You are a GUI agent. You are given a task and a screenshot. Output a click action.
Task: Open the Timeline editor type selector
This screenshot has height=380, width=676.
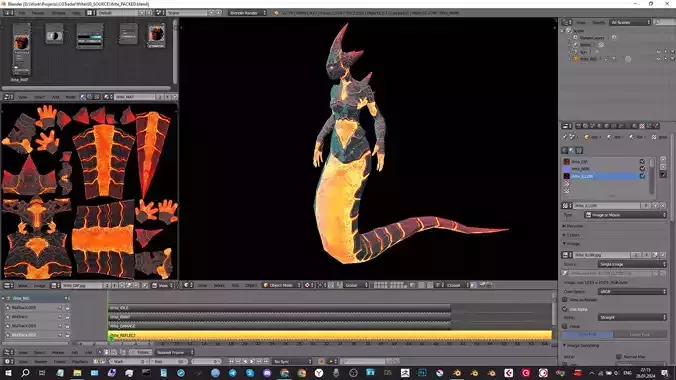click(8, 361)
